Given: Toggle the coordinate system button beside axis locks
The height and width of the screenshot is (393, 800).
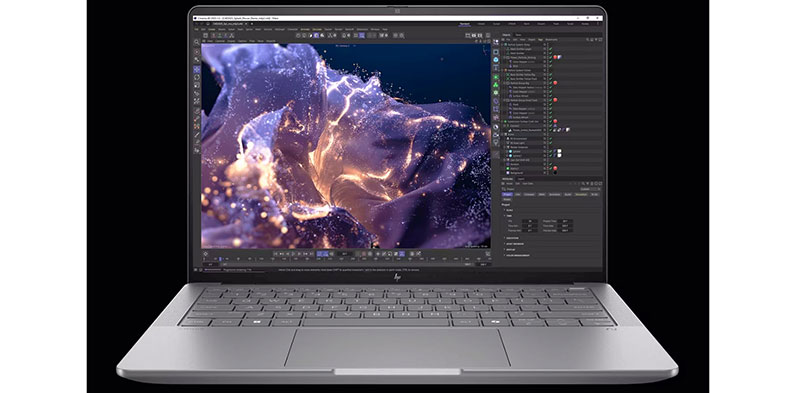Looking at the screenshot, I should pyautogui.click(x=232, y=35).
